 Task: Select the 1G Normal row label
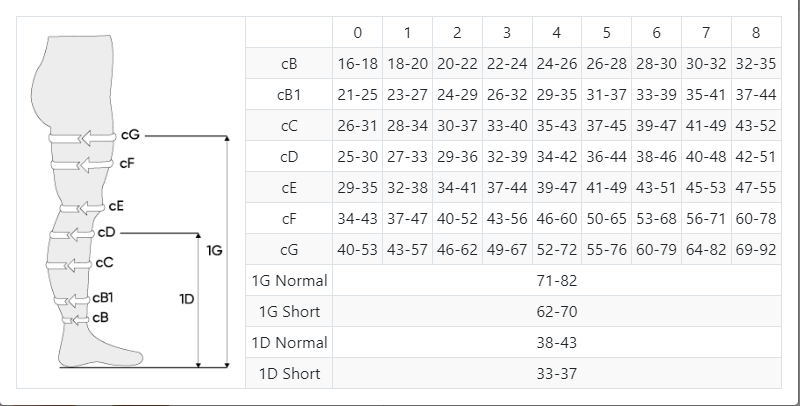(289, 281)
